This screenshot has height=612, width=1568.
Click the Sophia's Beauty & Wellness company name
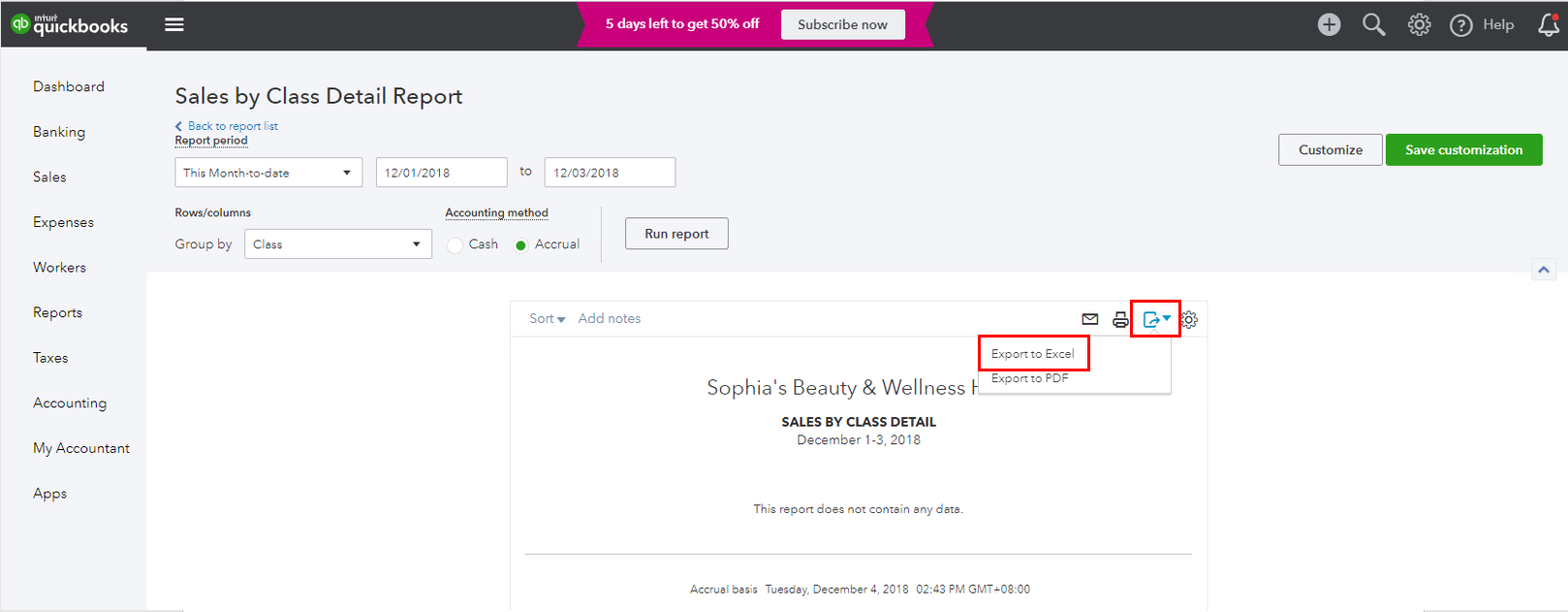coord(842,388)
